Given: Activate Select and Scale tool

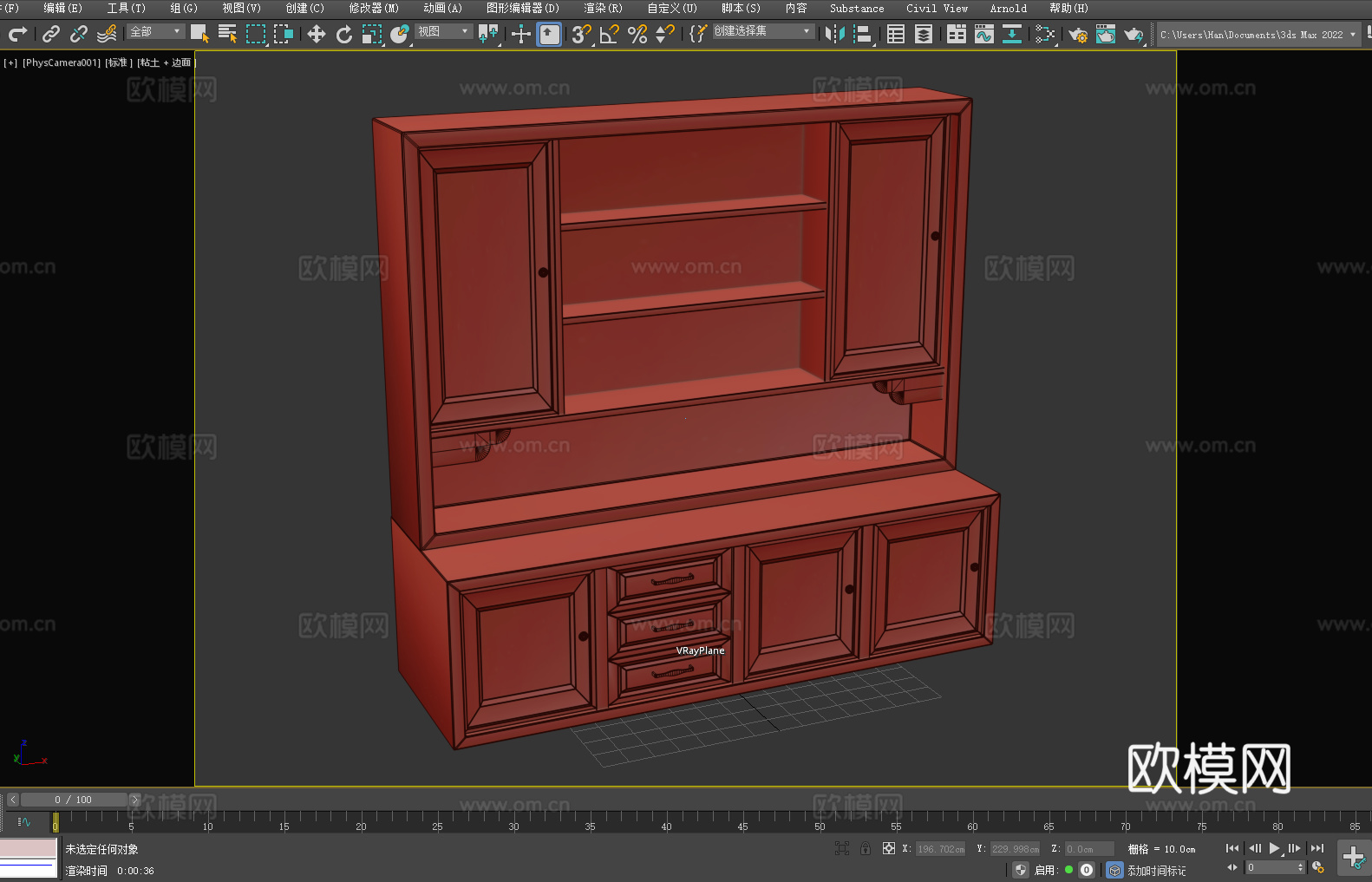Looking at the screenshot, I should tap(372, 34).
